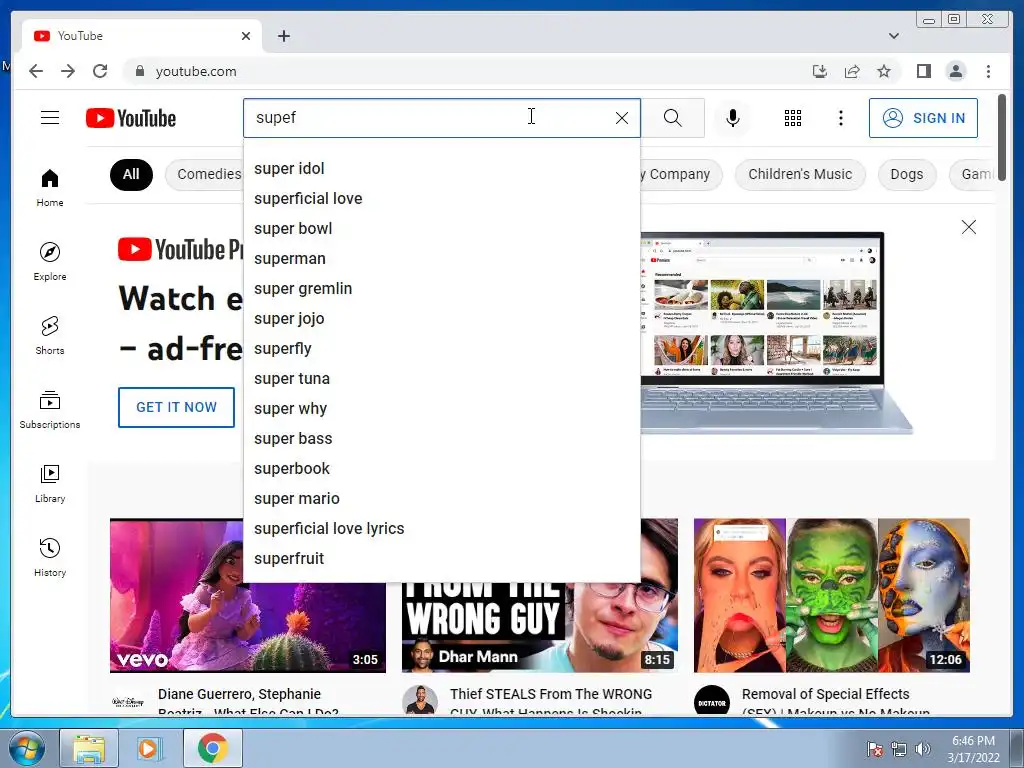Open Library in the sidebar
Image resolution: width=1024 pixels, height=768 pixels.
click(50, 483)
